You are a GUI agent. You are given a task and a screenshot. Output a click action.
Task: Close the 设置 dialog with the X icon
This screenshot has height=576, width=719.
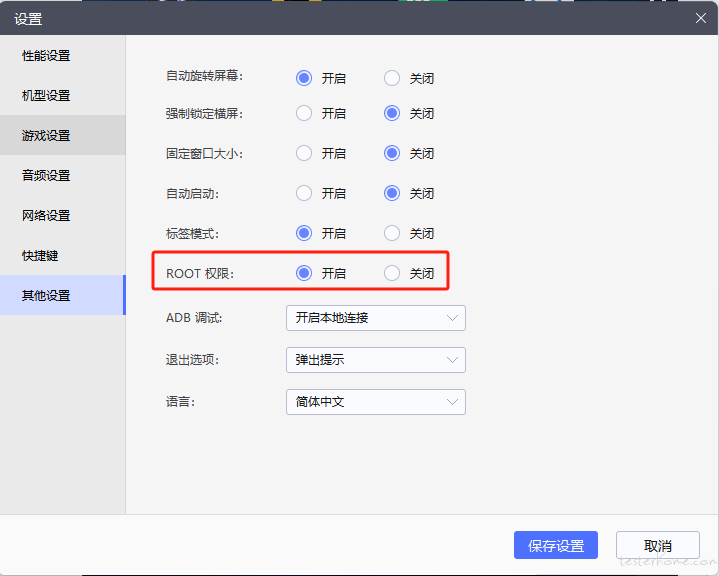[700, 18]
